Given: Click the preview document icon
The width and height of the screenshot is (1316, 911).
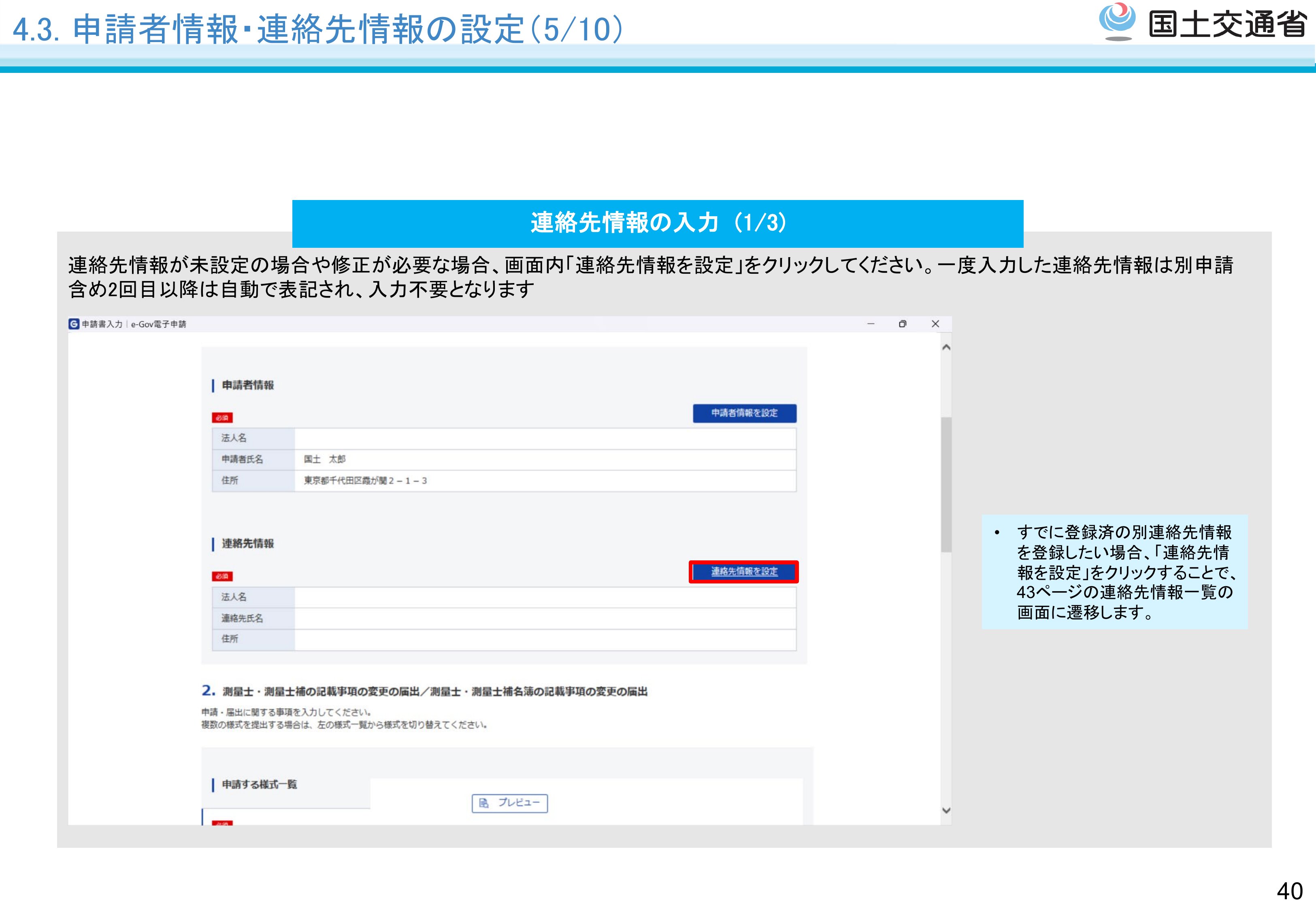Looking at the screenshot, I should coord(483,803).
